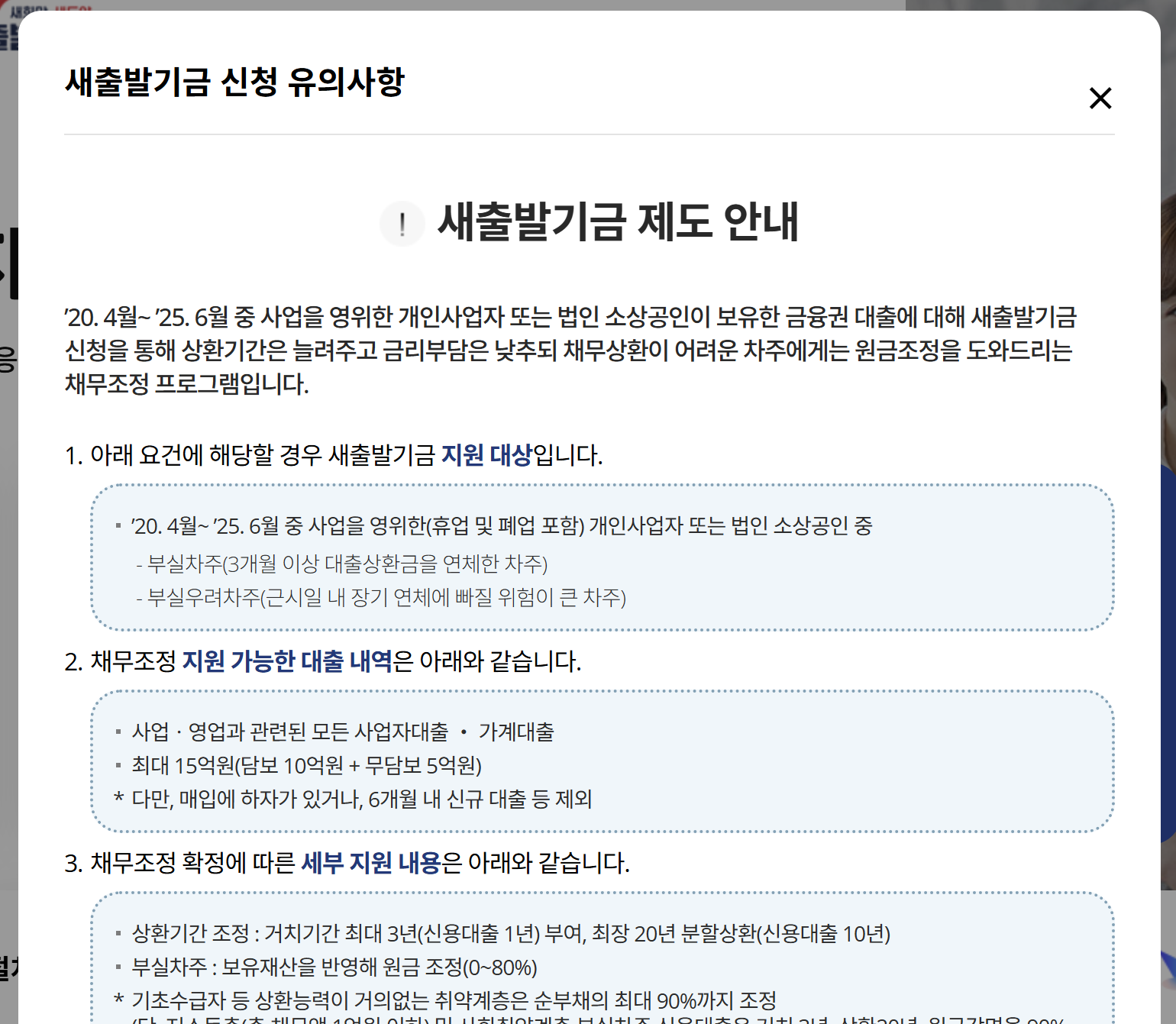Click the circular gray badge above the notice text
This screenshot has width=1176, height=1024.
point(402,223)
